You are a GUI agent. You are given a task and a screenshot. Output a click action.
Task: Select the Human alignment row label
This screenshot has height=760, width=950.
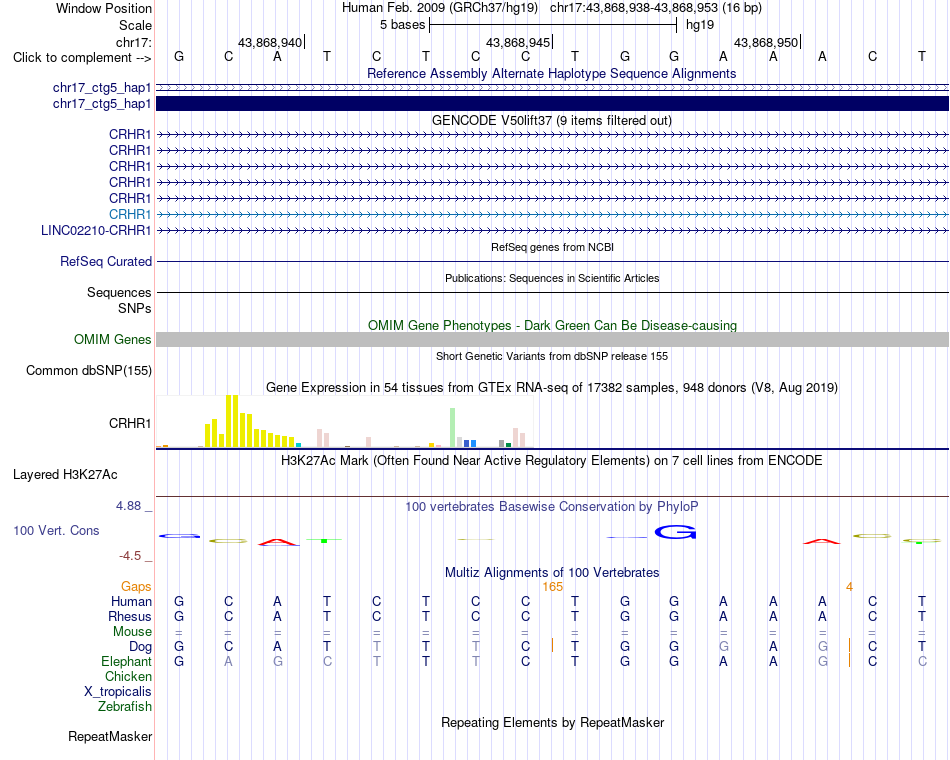point(131,601)
